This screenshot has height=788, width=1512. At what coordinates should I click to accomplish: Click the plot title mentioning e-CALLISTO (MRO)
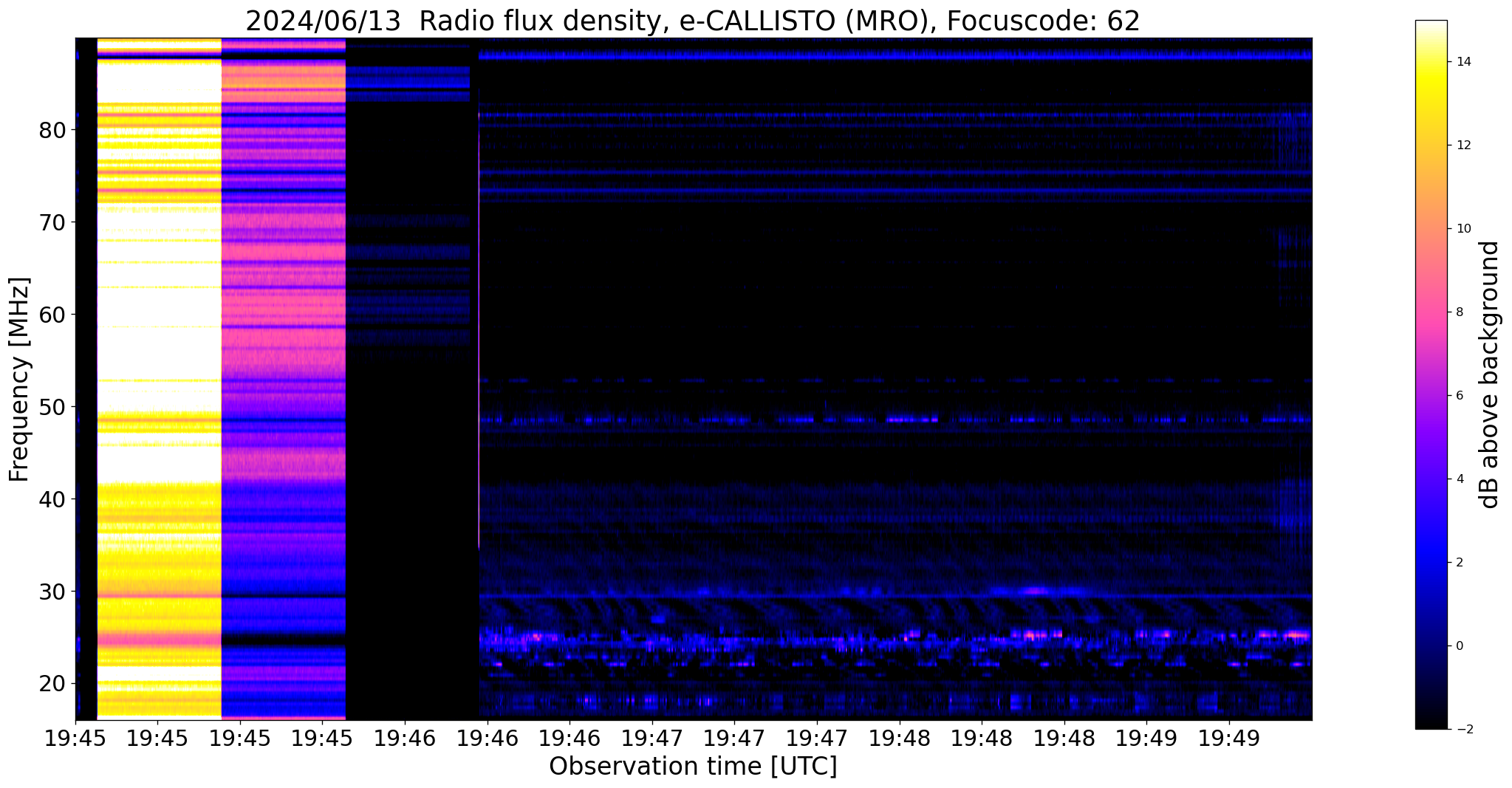point(693,21)
